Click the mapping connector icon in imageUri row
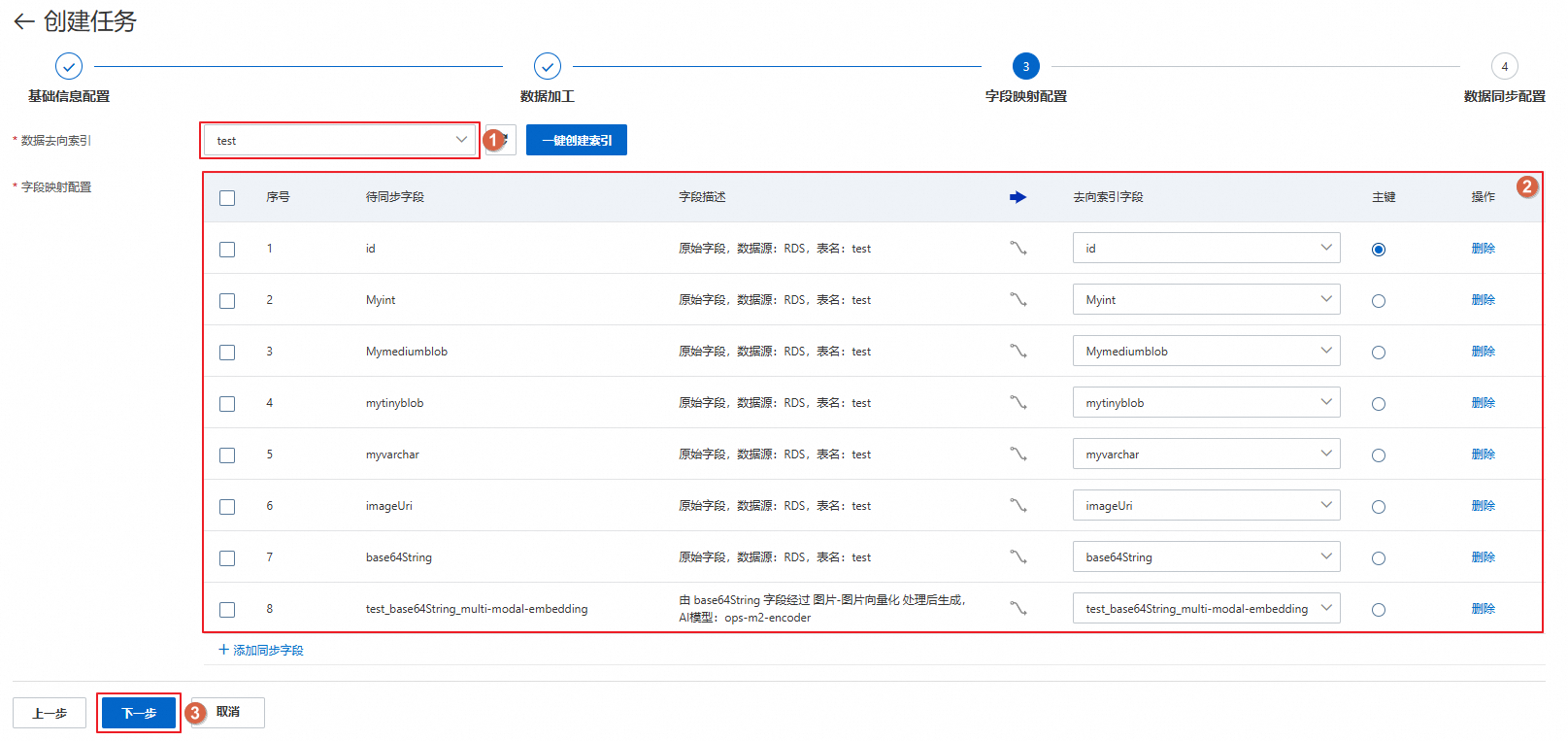 1018,505
